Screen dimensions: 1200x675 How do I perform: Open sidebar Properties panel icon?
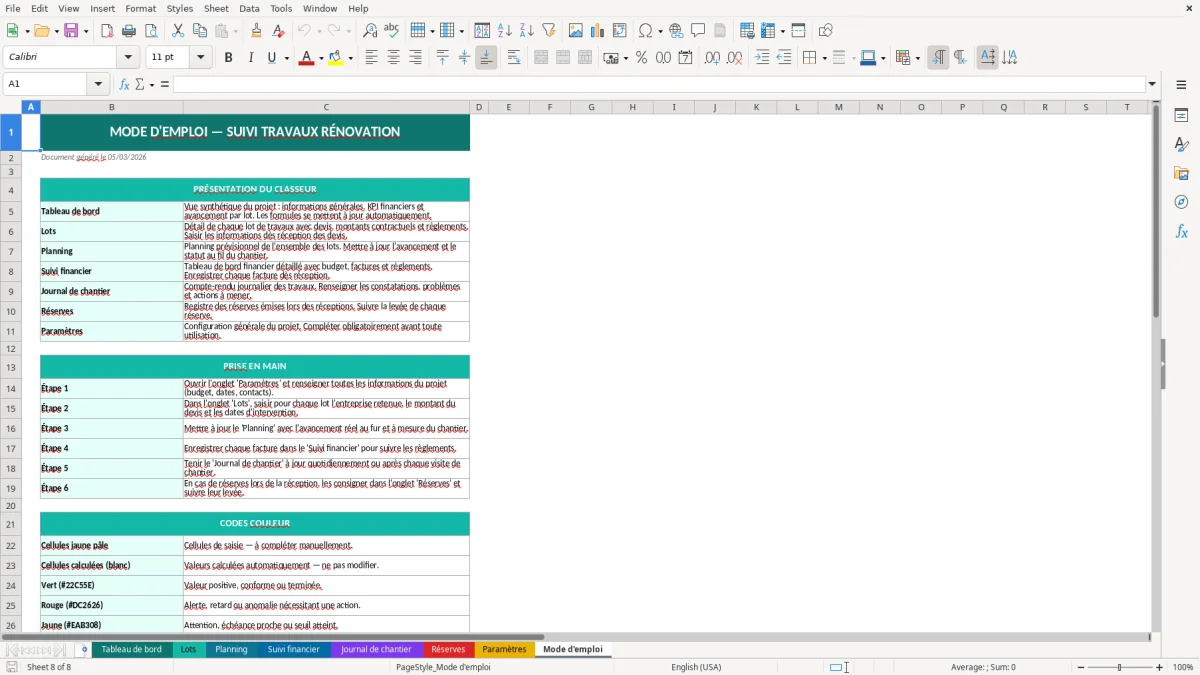click(1181, 116)
